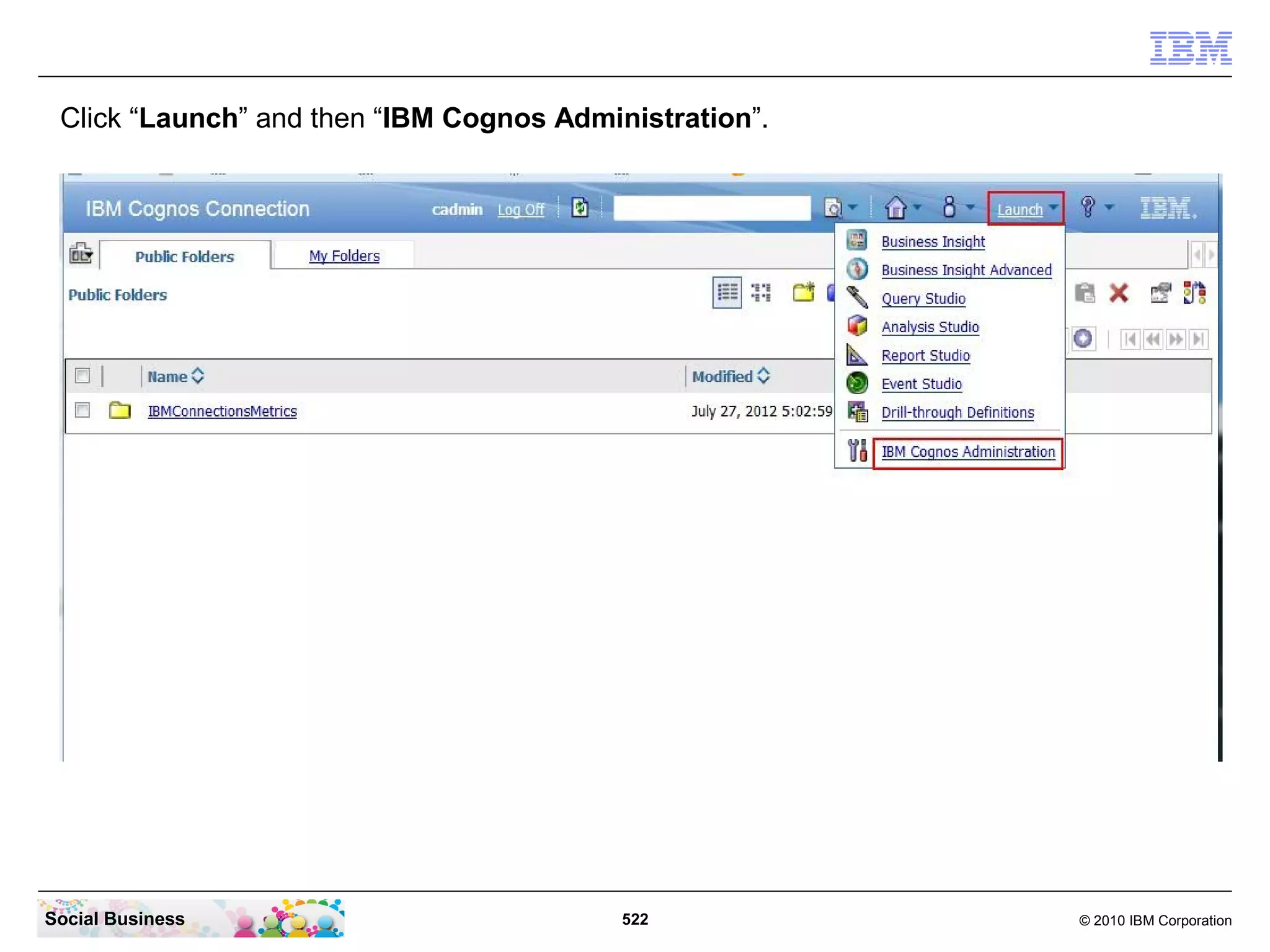
Task: Click the Drill-through Definitions icon
Action: pyautogui.click(x=857, y=411)
